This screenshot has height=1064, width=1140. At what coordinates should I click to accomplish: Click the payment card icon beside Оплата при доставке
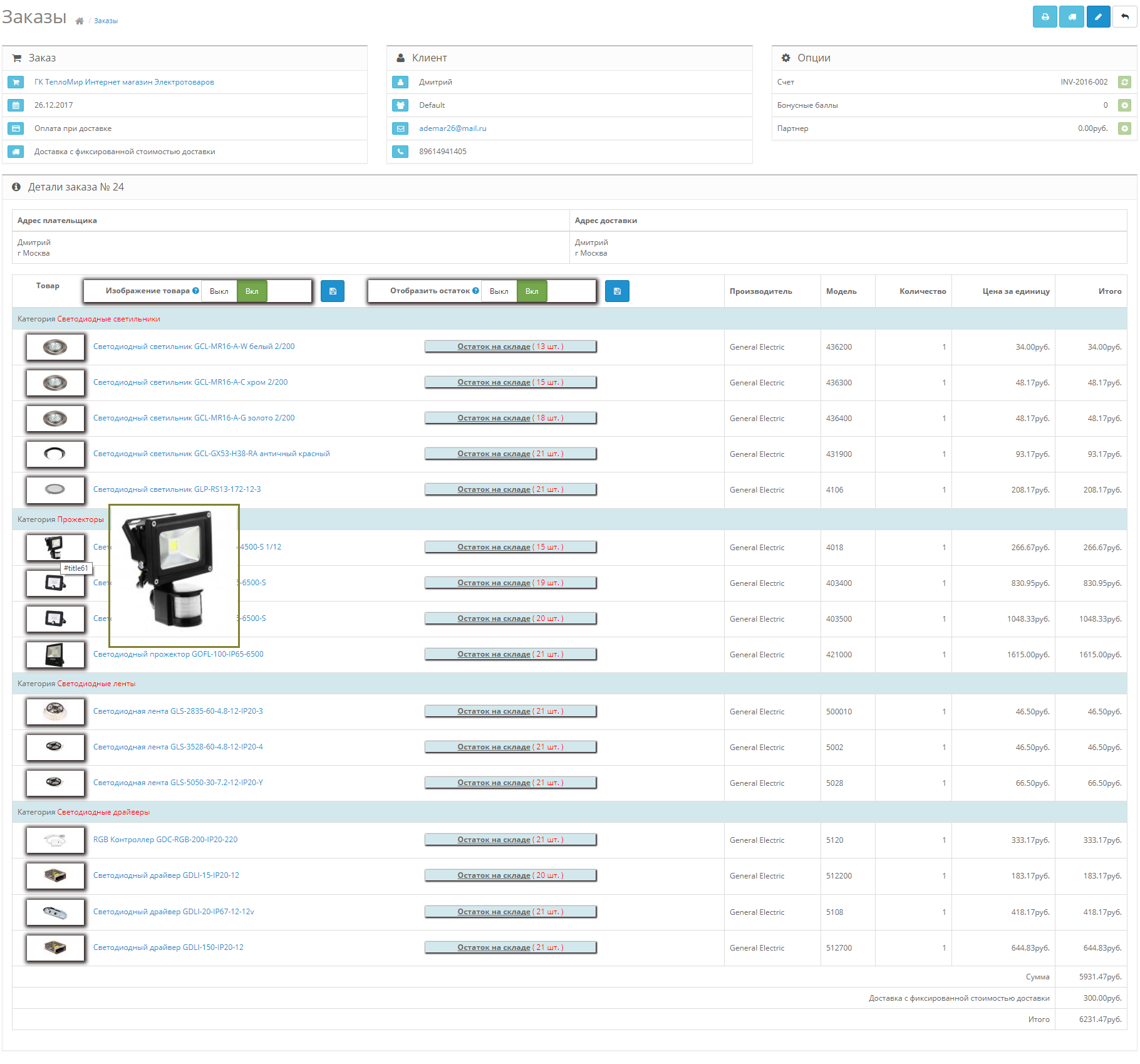click(x=16, y=128)
